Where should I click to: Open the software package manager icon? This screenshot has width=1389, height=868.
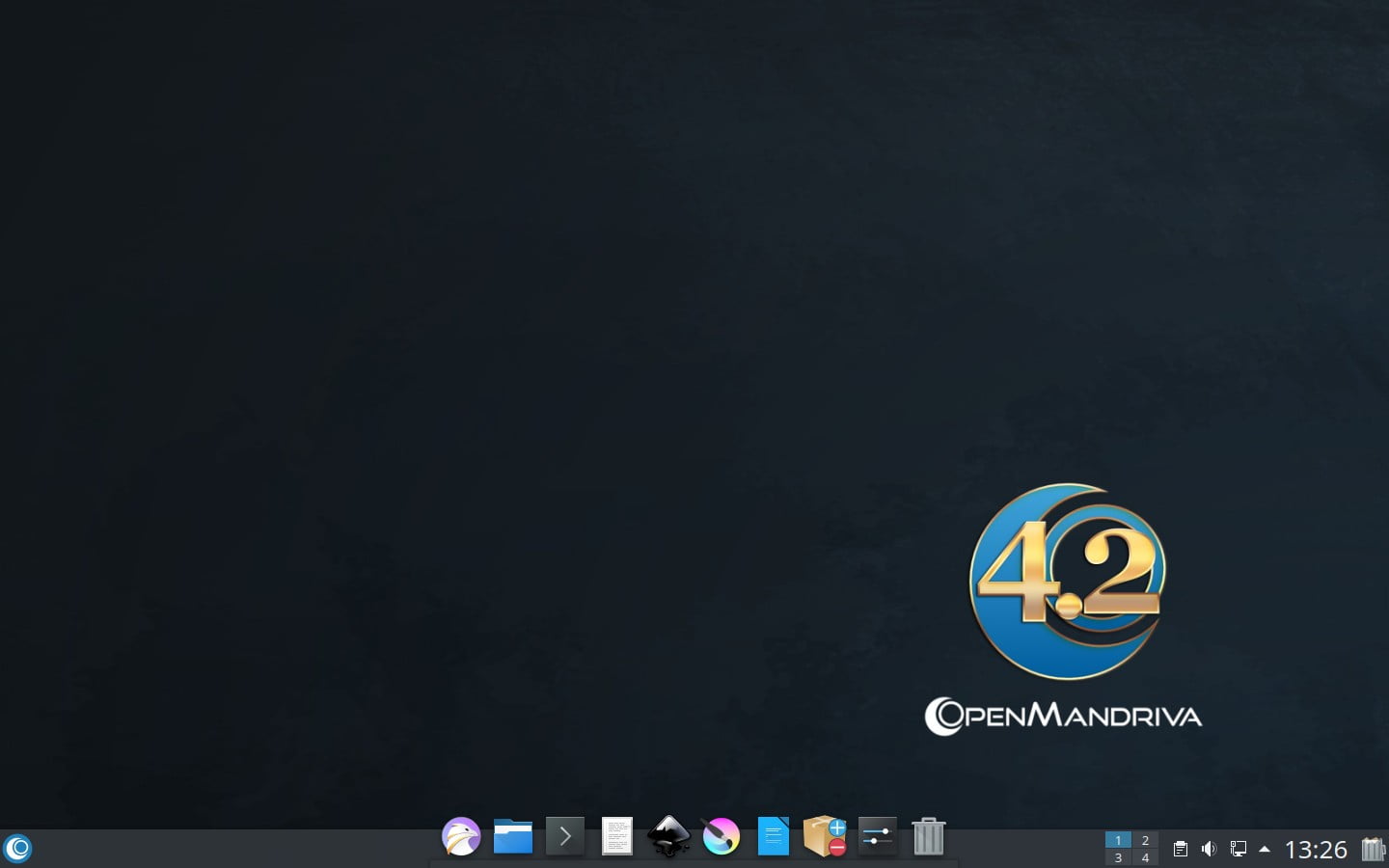coord(825,836)
